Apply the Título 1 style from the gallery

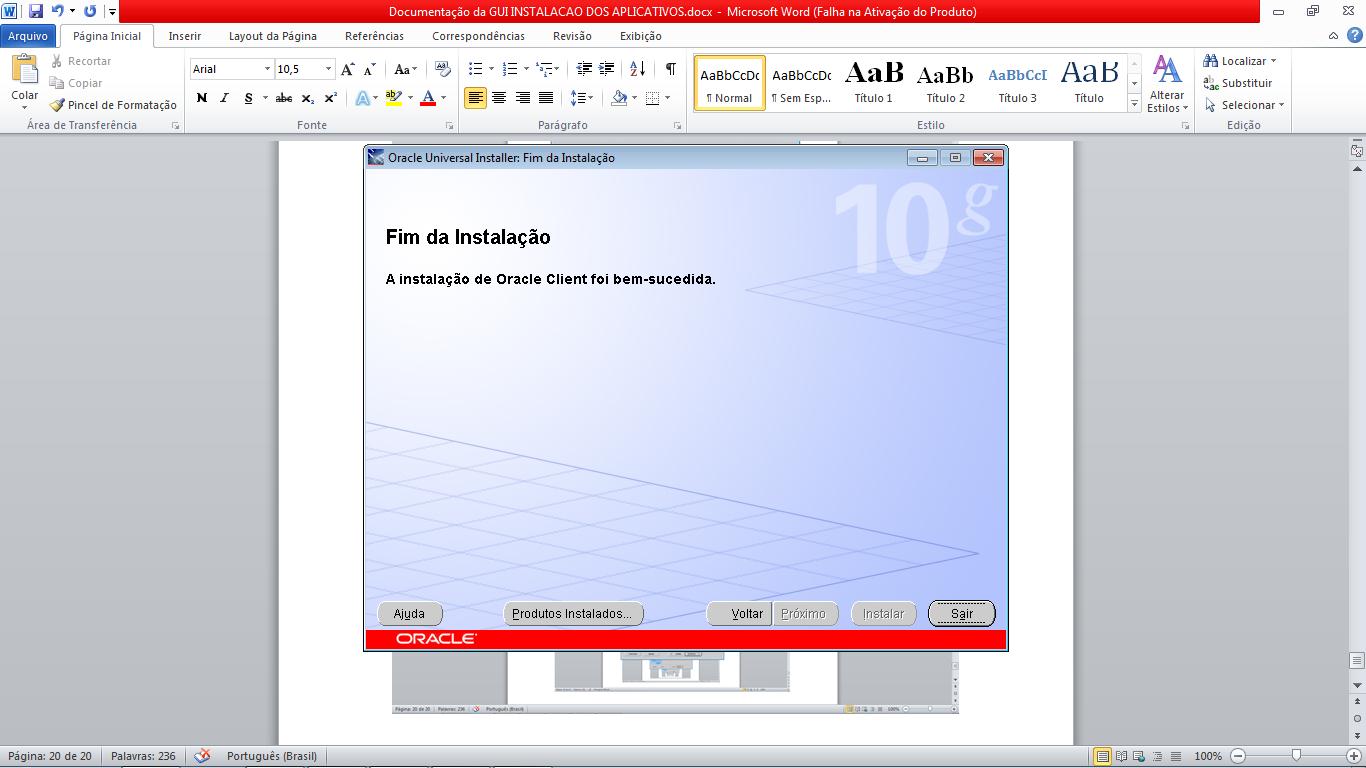(873, 80)
